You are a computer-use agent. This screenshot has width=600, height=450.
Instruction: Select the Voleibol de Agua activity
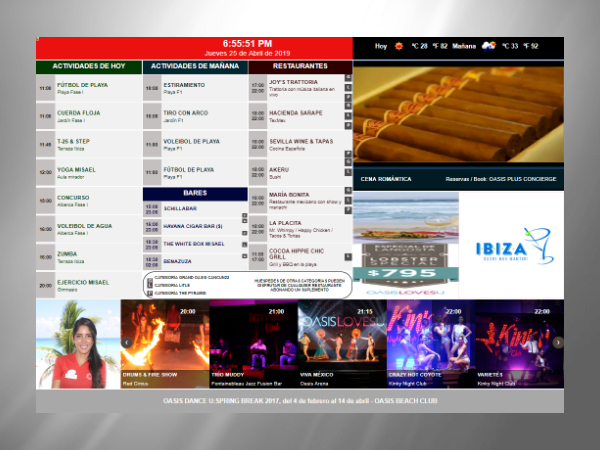pos(89,229)
